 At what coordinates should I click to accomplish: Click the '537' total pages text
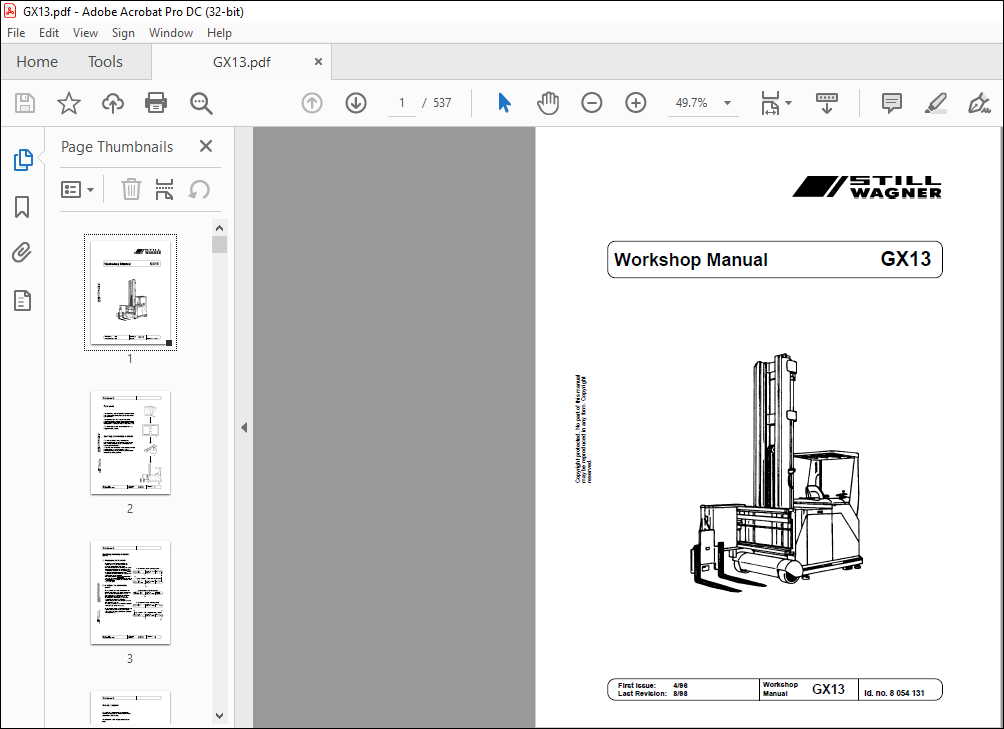[442, 103]
